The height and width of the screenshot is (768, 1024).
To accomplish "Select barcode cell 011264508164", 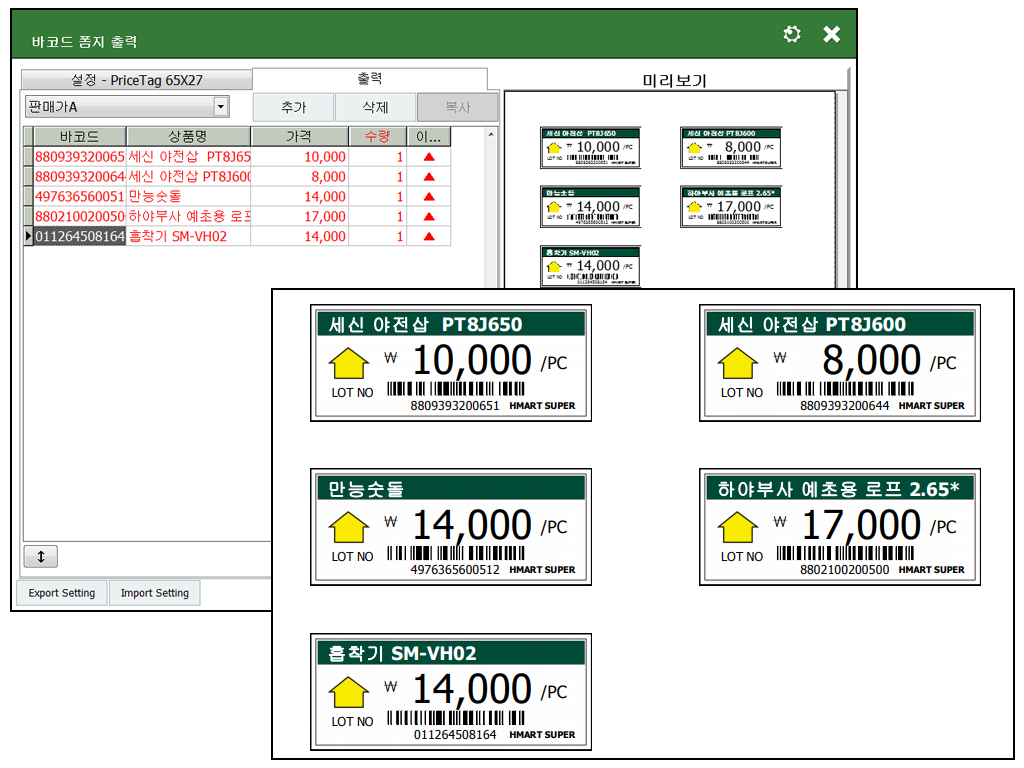I will (80, 236).
